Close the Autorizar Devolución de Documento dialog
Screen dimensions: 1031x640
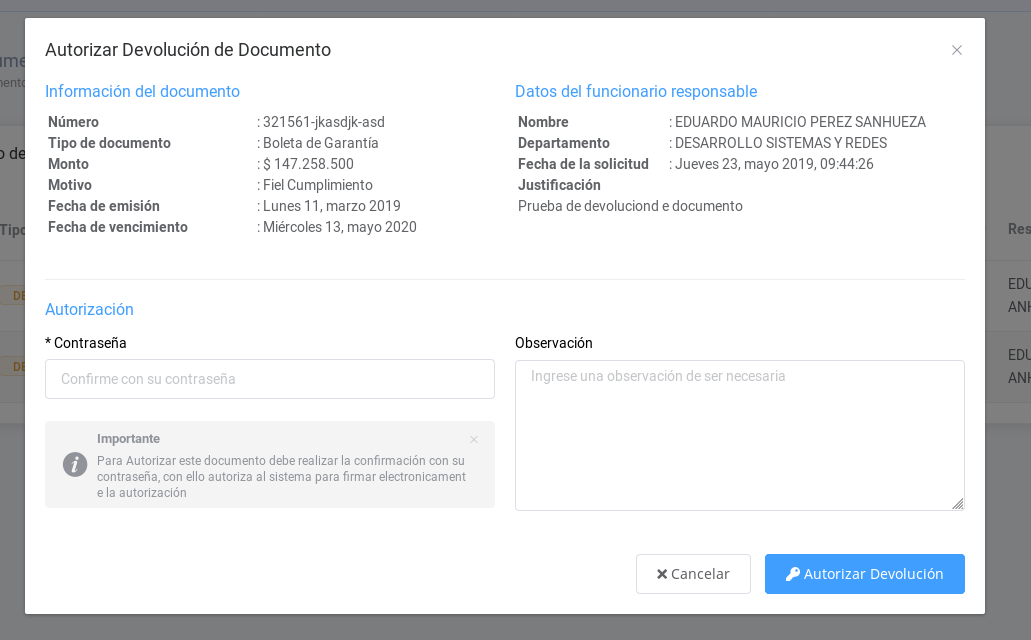point(957,50)
